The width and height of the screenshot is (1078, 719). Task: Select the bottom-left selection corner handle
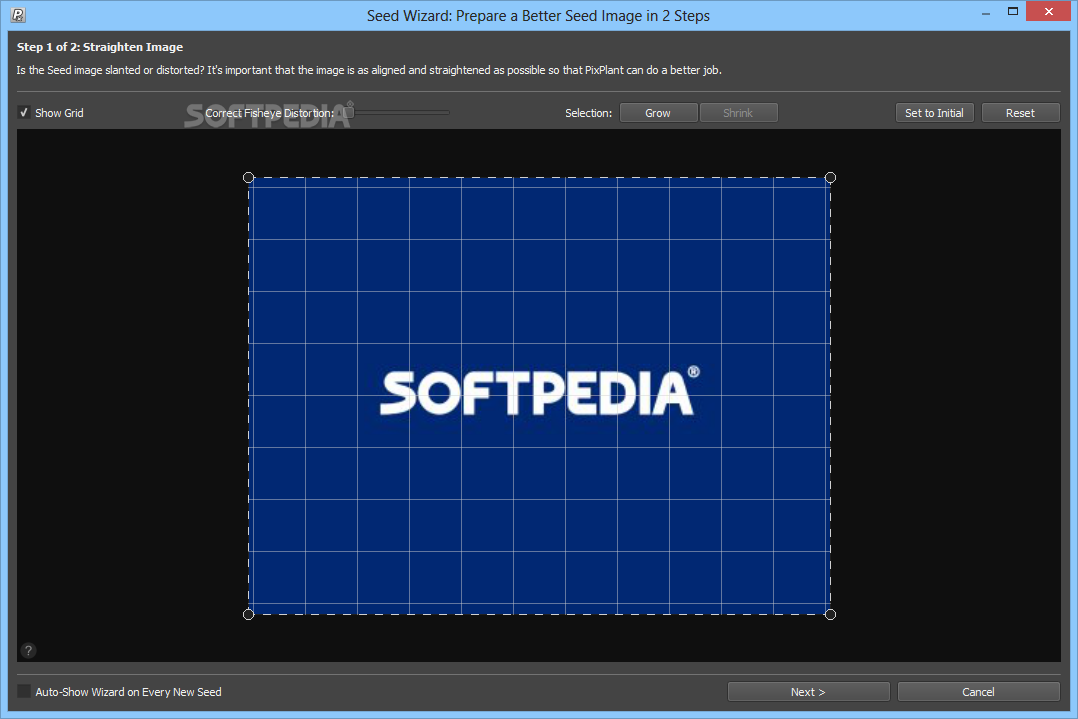(x=249, y=614)
